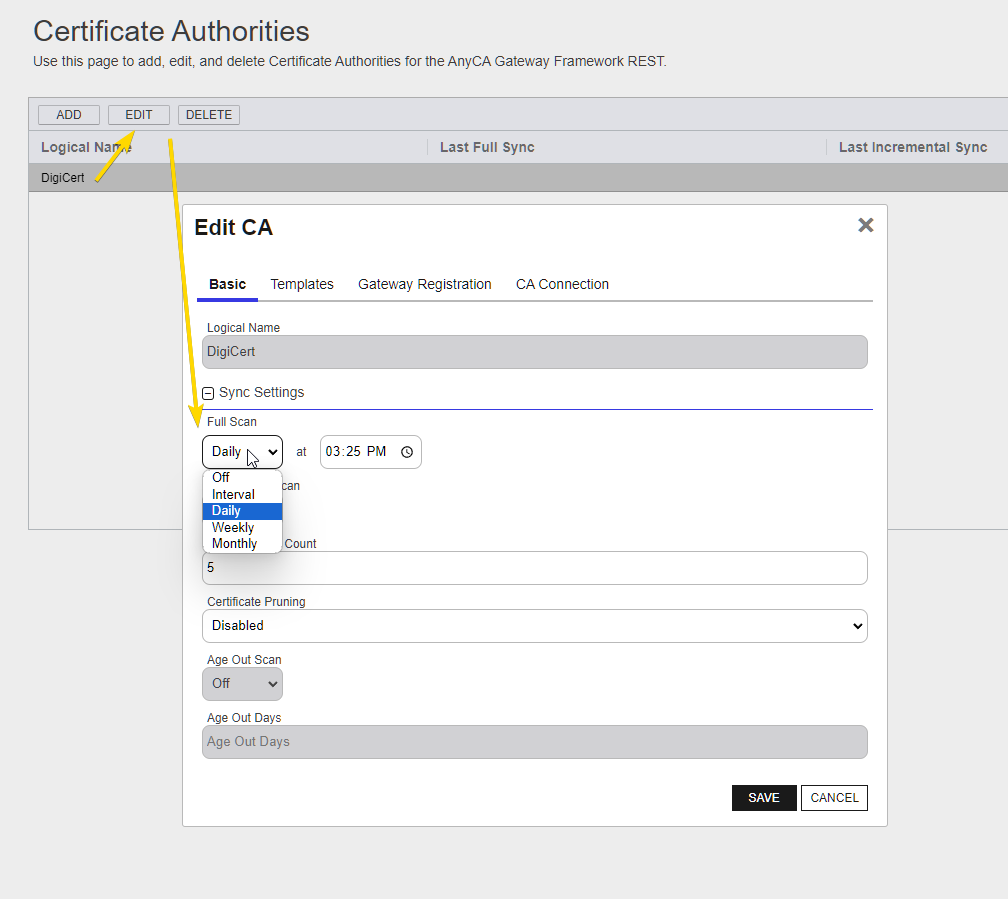Choose Daily in the open dropdown list
The image size is (1008, 899).
pyautogui.click(x=227, y=511)
